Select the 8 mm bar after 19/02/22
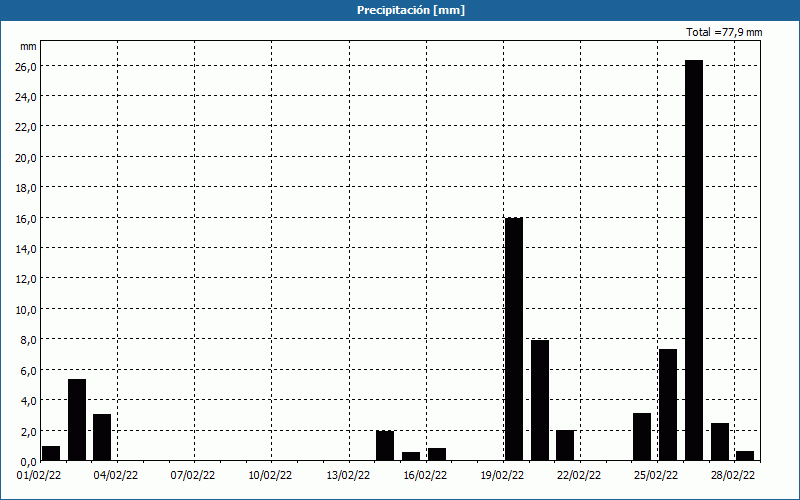Image resolution: width=800 pixels, height=500 pixels. coord(540,401)
